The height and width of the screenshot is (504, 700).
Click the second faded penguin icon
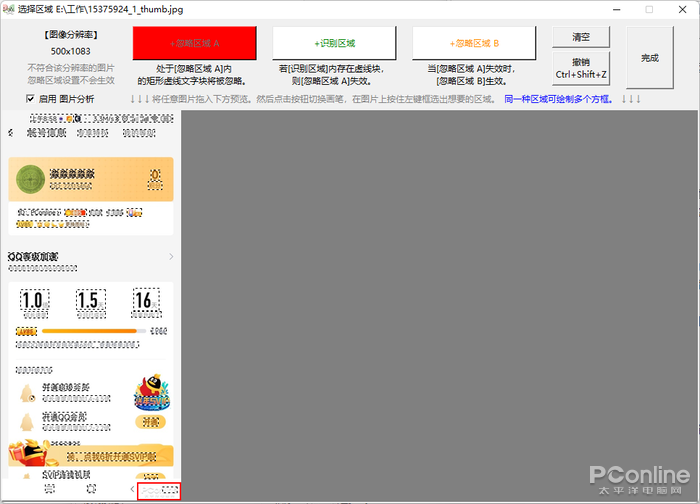[28, 420]
